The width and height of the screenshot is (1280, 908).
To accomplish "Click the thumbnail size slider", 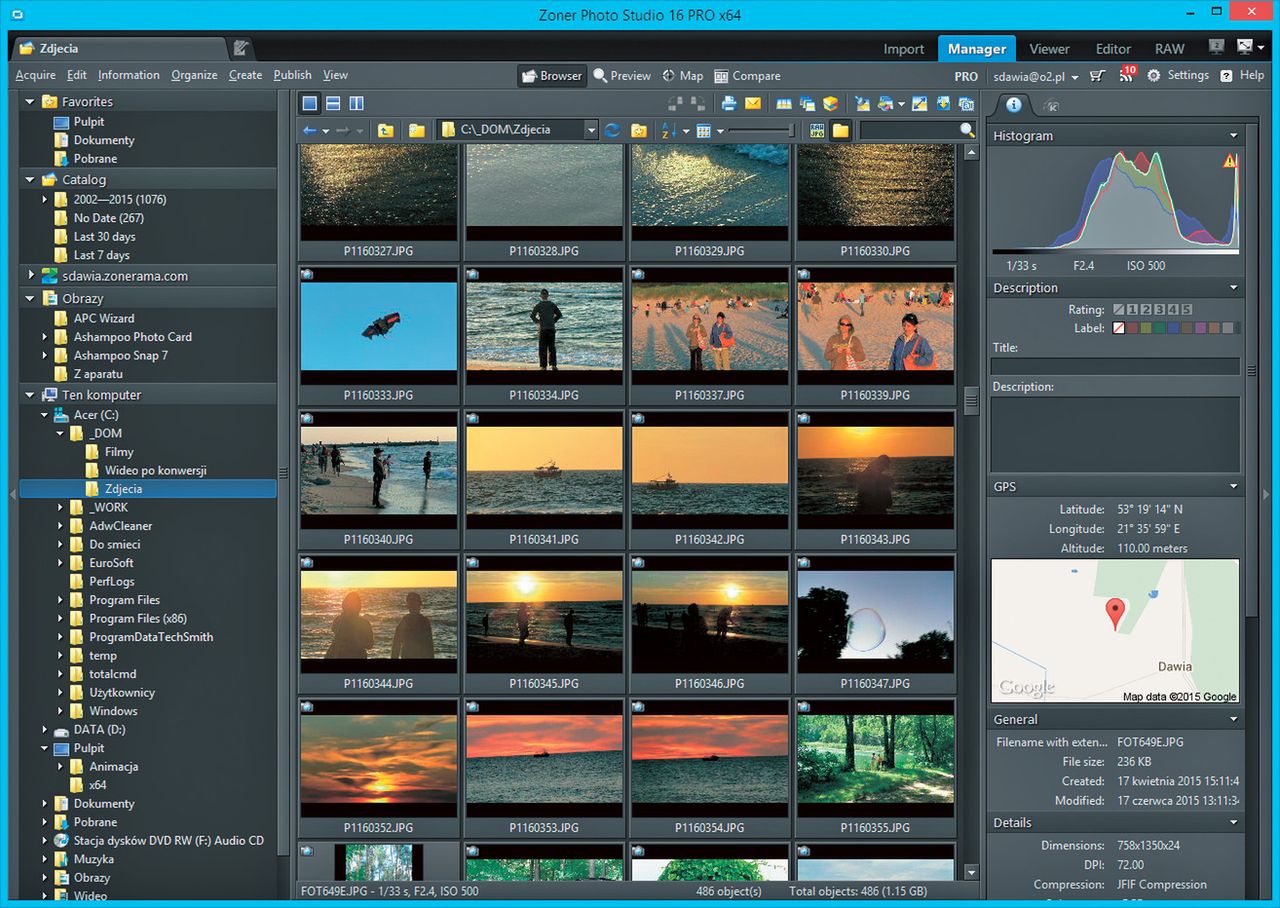I will [x=761, y=130].
